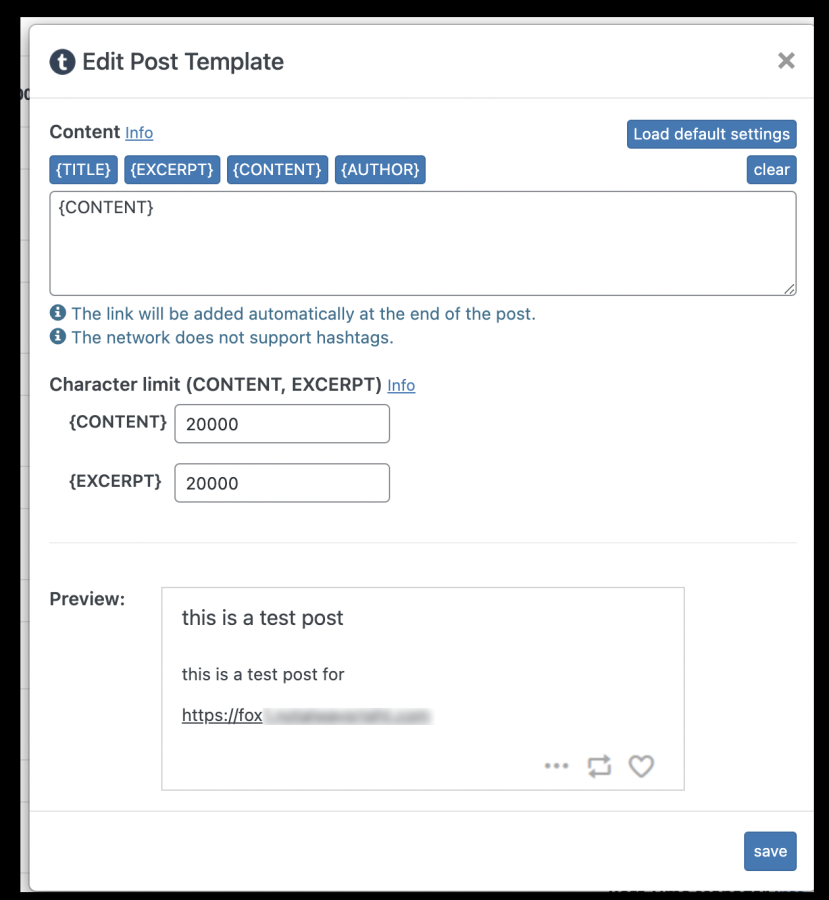Click info icon beside link notice

click(58, 313)
